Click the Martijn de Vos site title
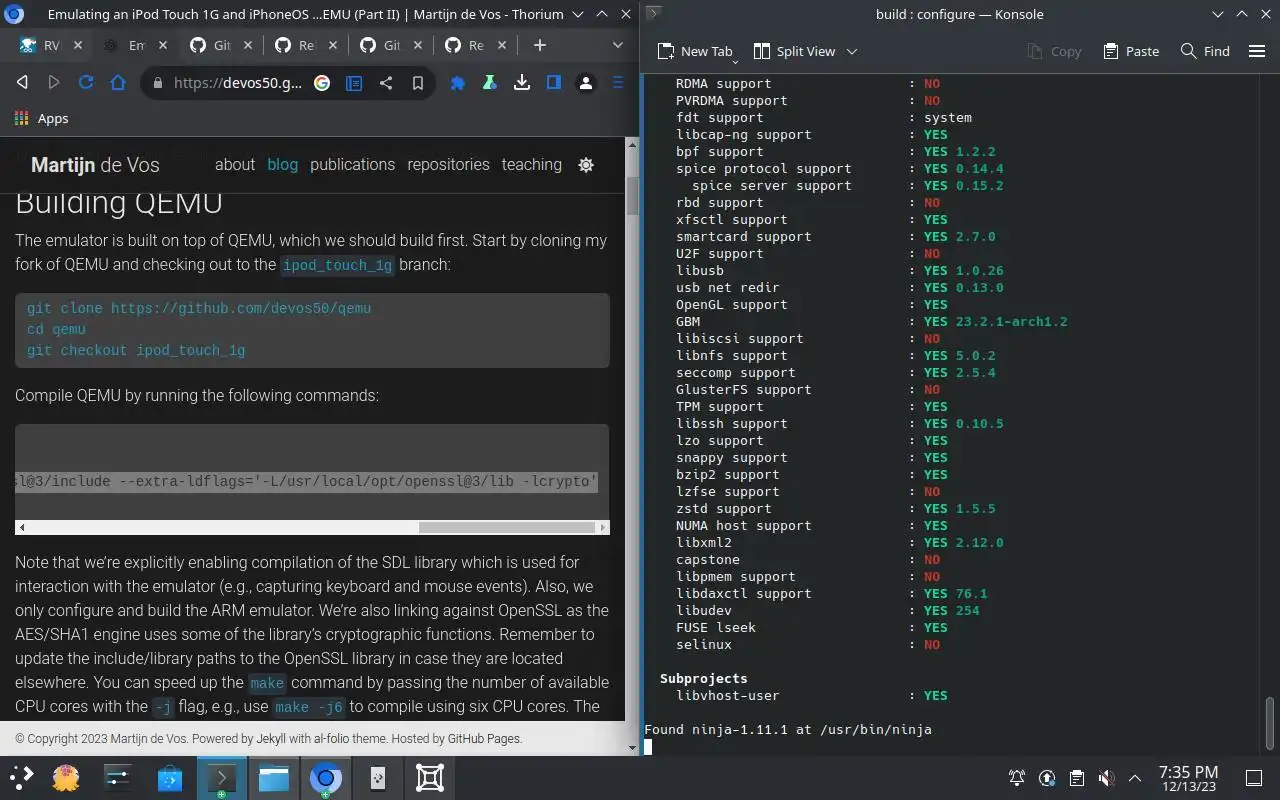 point(95,165)
